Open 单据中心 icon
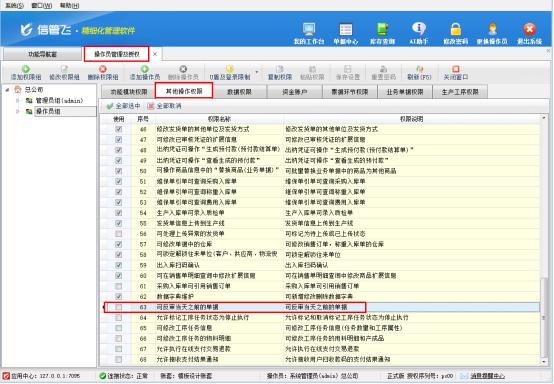 pos(346,29)
